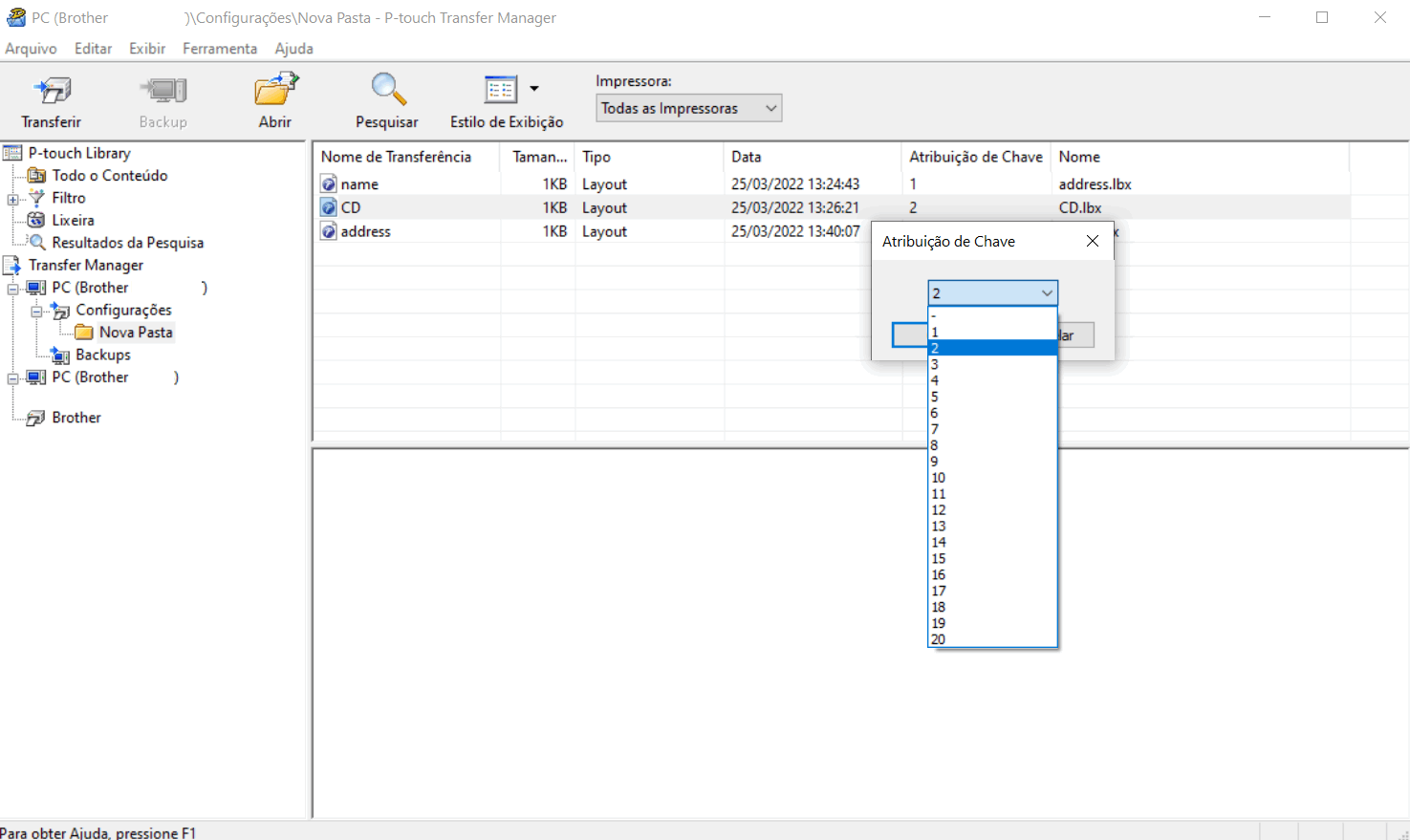
Task: Collapse the first PC (Brother node
Action: click(x=12, y=288)
